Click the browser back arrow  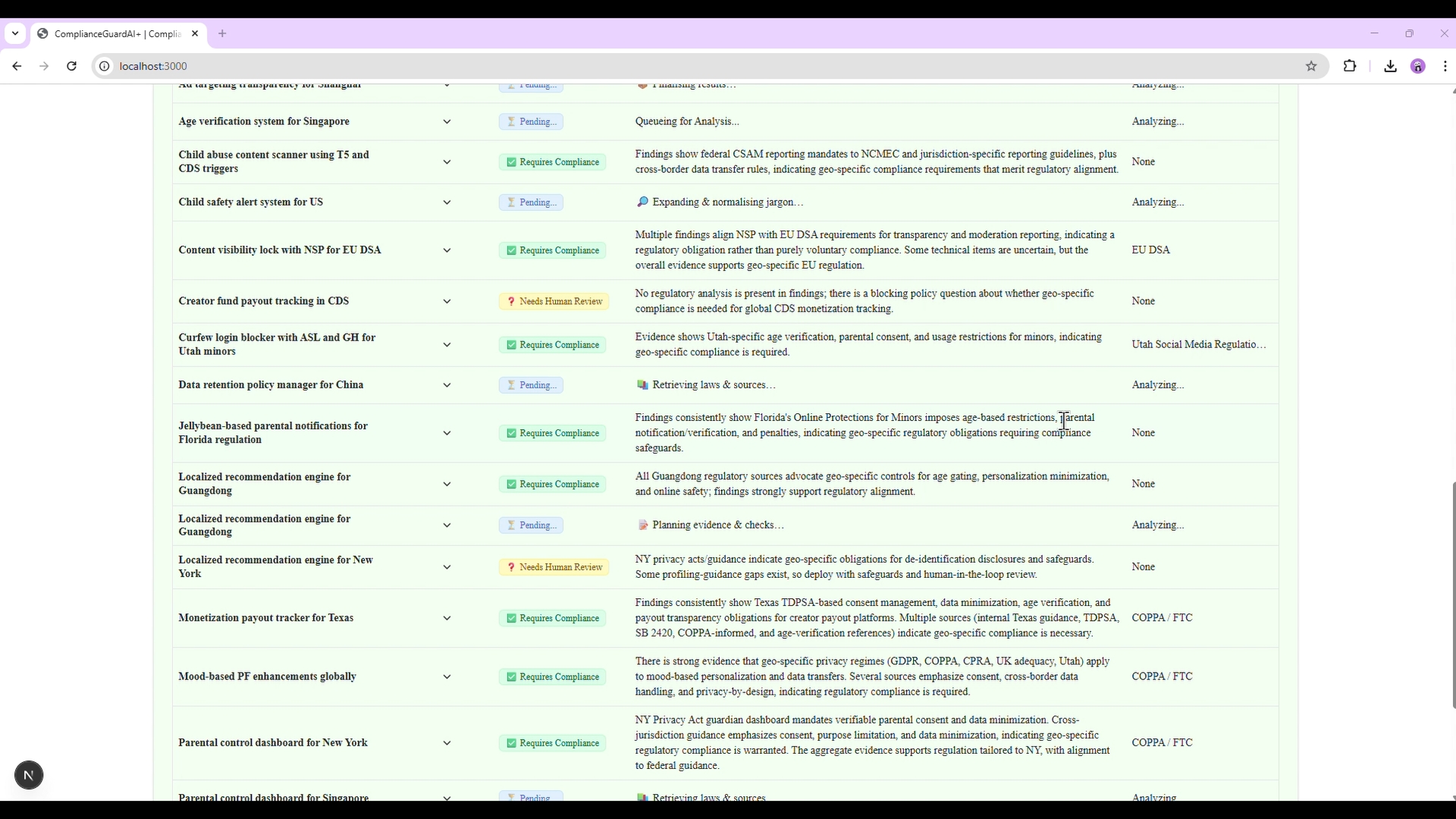(17, 66)
